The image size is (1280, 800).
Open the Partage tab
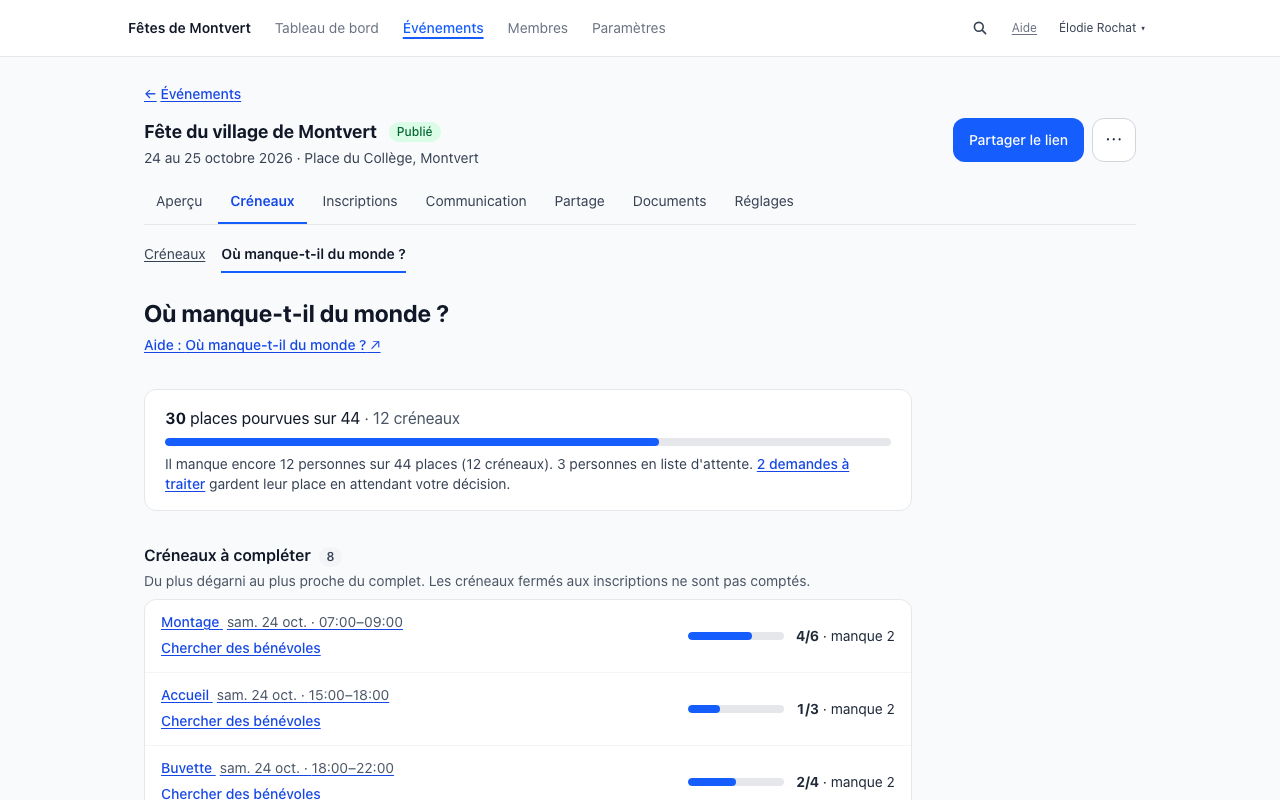pyautogui.click(x=580, y=201)
